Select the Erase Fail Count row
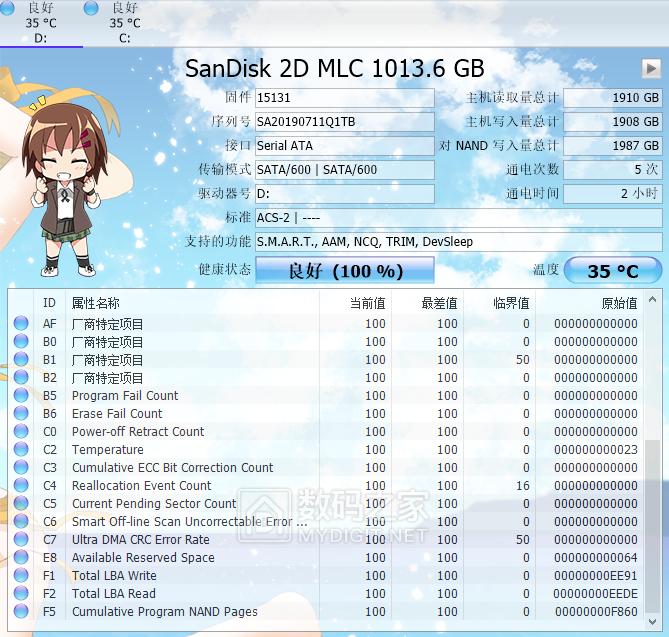Viewport: 669px width, 637px height. click(326, 413)
